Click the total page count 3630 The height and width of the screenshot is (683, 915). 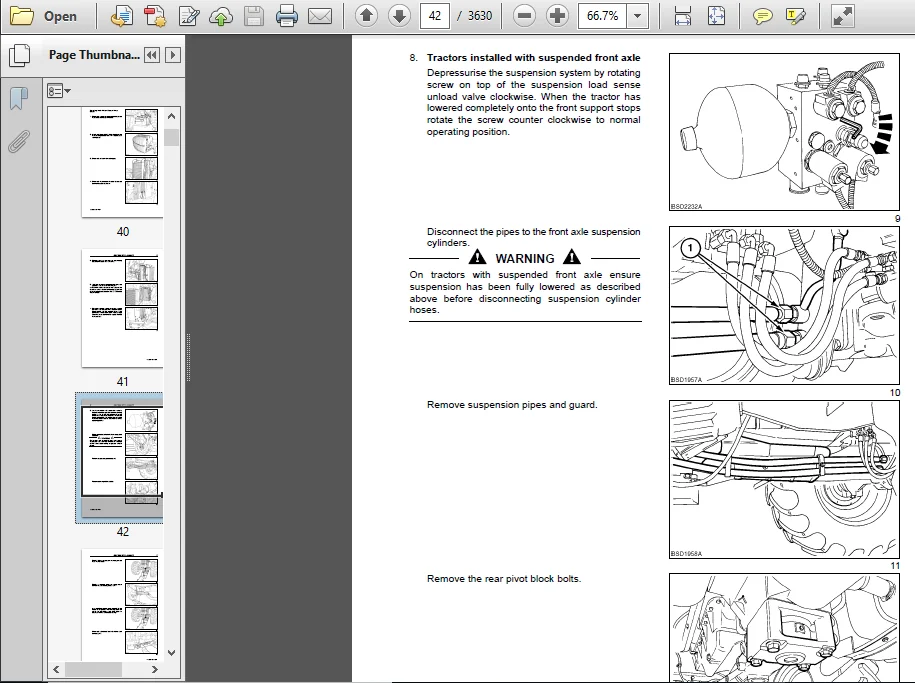[480, 16]
